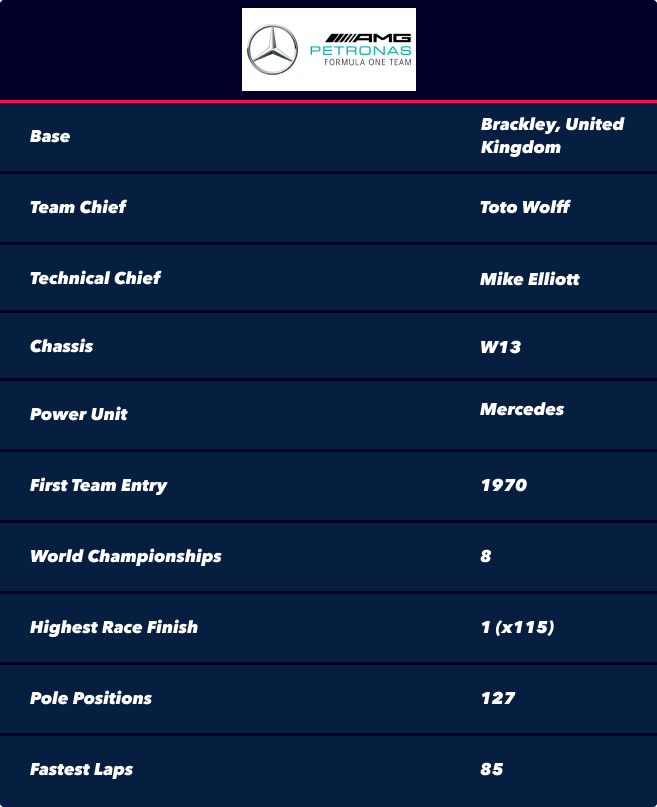Screen dimensions: 657x807
Task: Click Brackley, United Kingdom value
Action: (552, 135)
